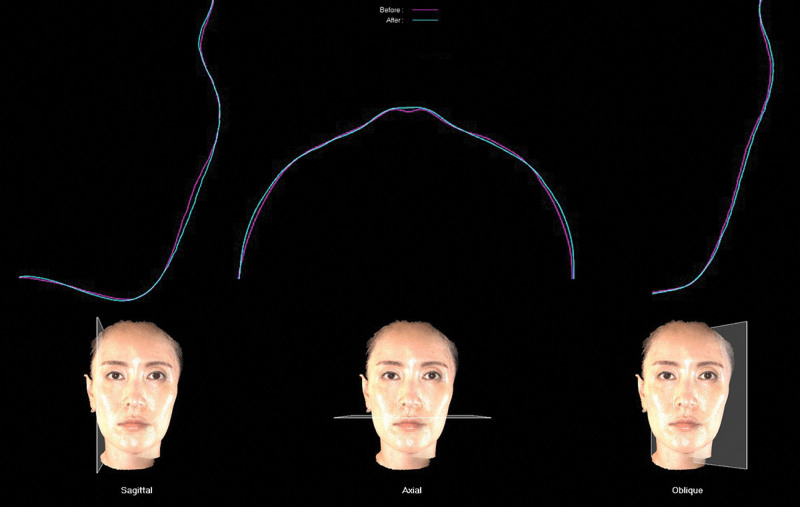Select the Sagittal face thumbnail
Screen dimensions: 800x507
tap(134, 395)
